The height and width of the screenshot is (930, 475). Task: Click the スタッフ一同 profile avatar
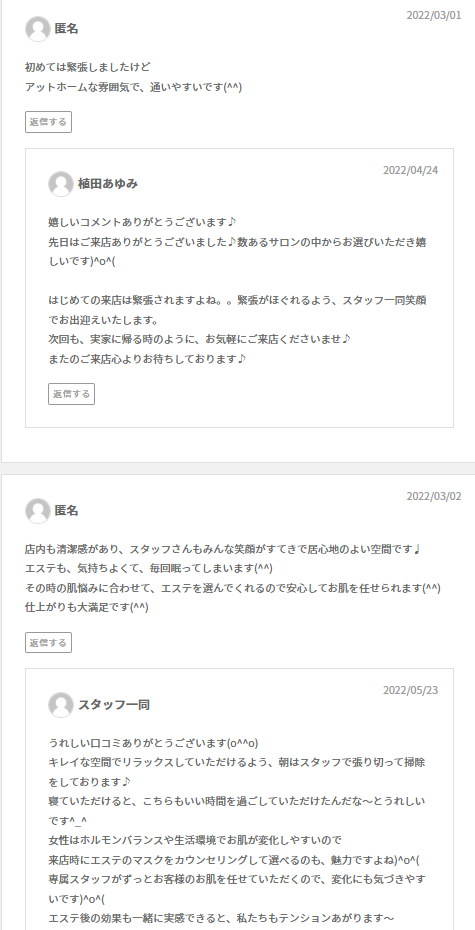point(60,705)
